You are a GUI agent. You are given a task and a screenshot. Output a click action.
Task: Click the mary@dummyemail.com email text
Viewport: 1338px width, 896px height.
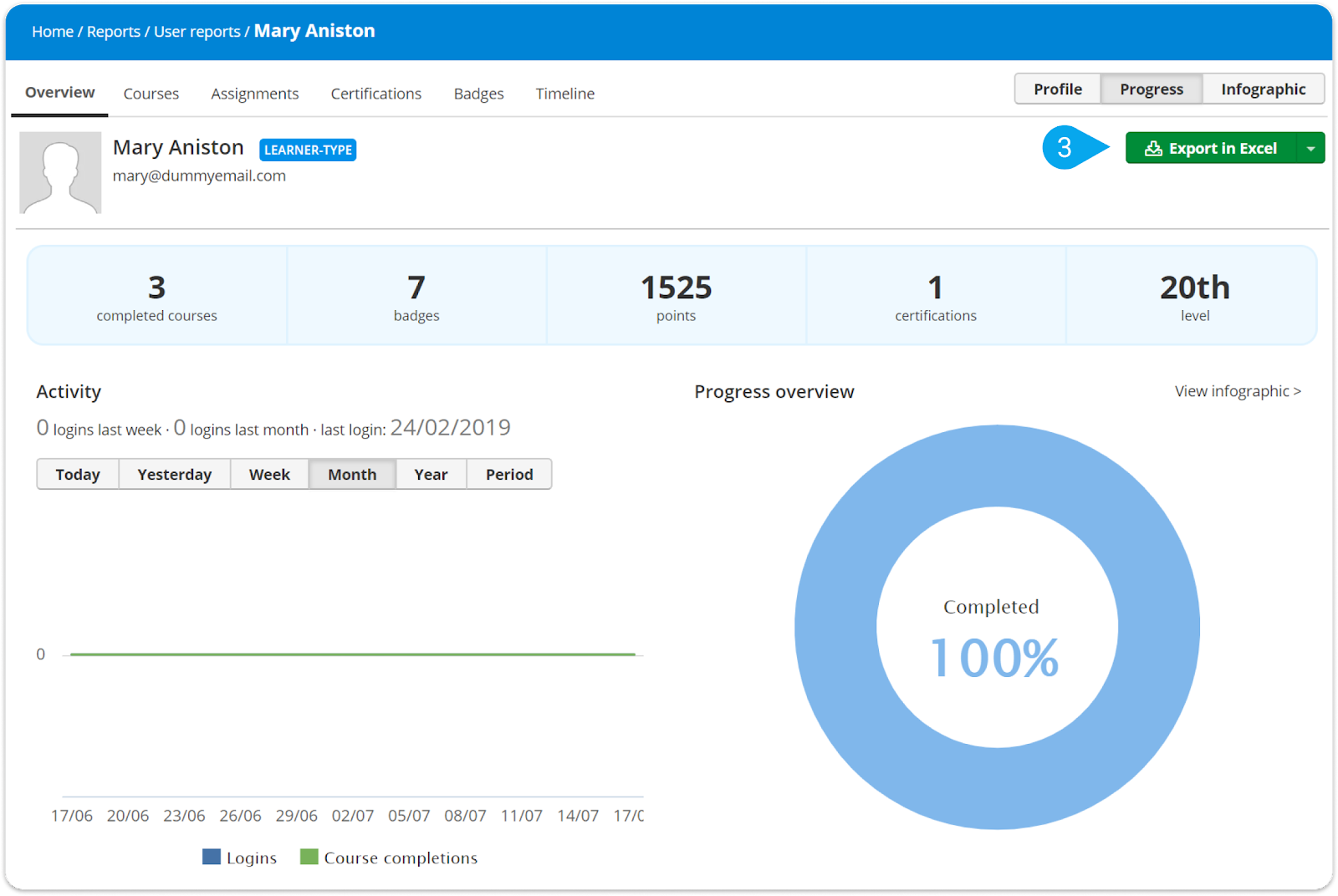pyautogui.click(x=199, y=176)
